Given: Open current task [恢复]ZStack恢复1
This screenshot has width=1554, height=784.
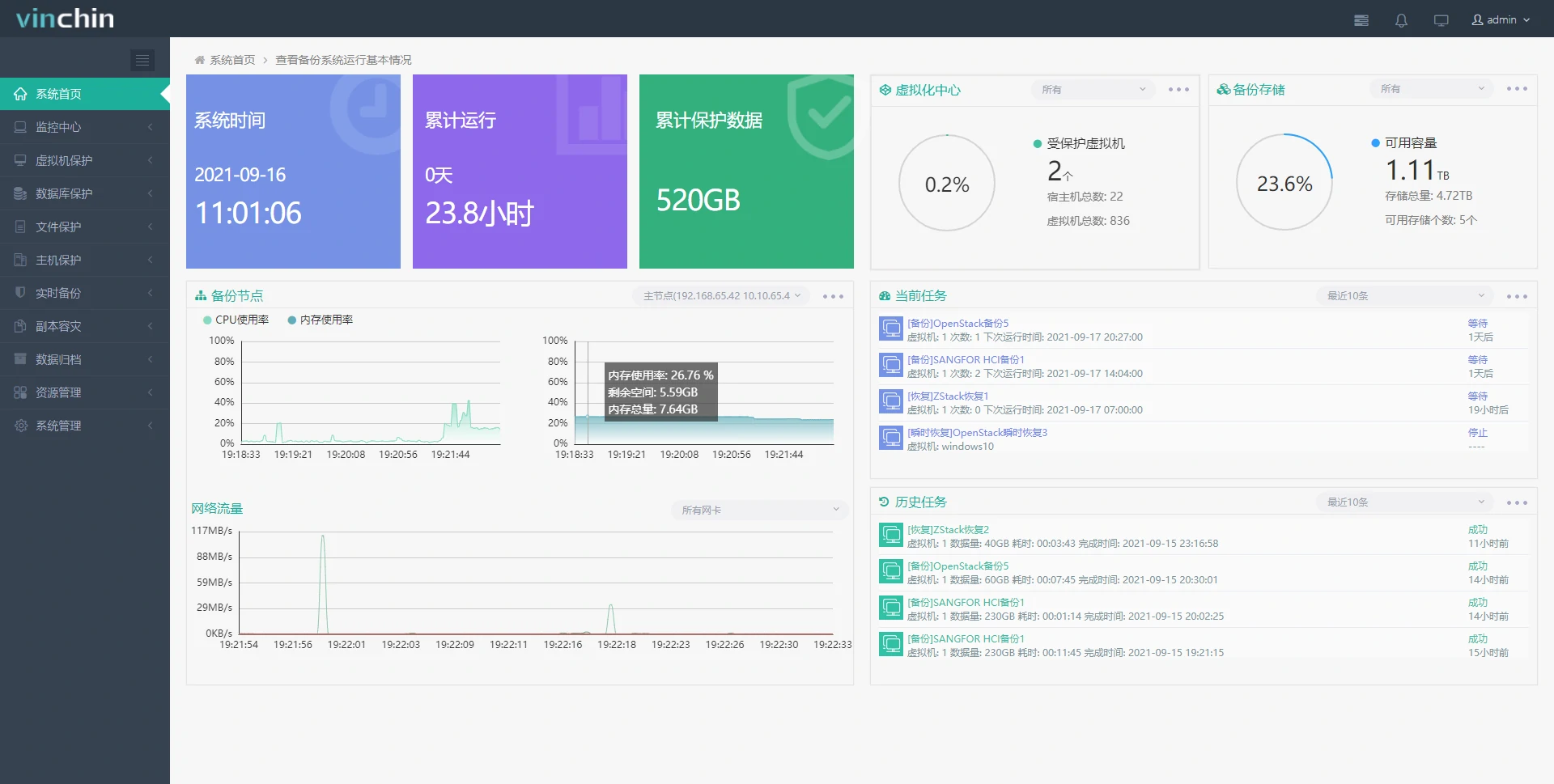Looking at the screenshot, I should (948, 396).
